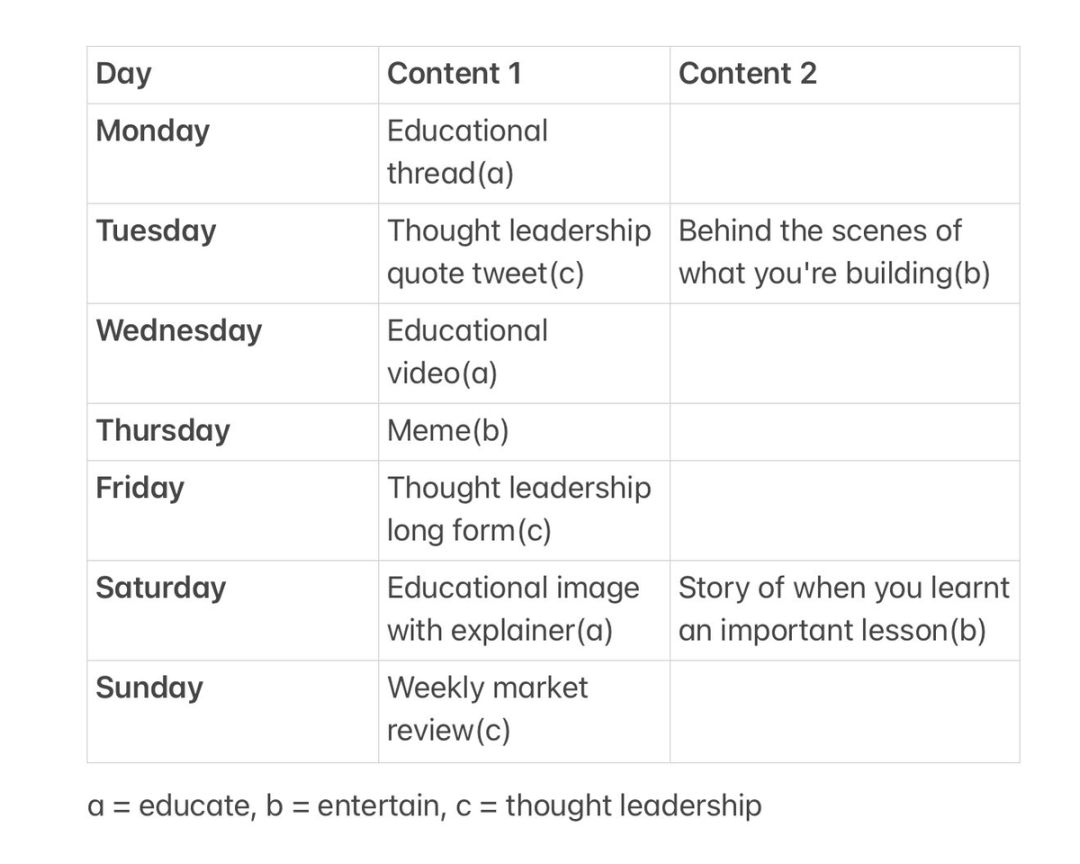This screenshot has height=864, width=1080.
Task: Select the Thursday cell
Action: (163, 431)
